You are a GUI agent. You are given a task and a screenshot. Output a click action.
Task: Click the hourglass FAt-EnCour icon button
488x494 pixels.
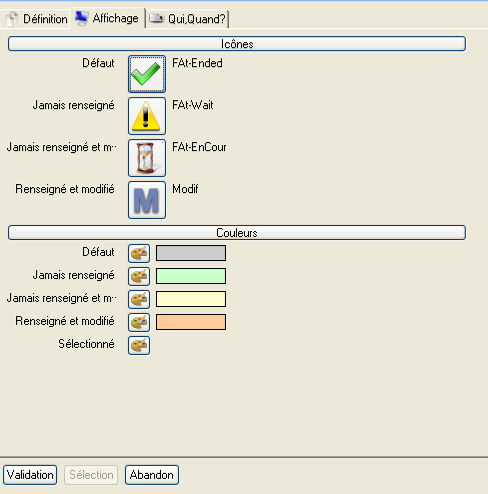pos(147,158)
